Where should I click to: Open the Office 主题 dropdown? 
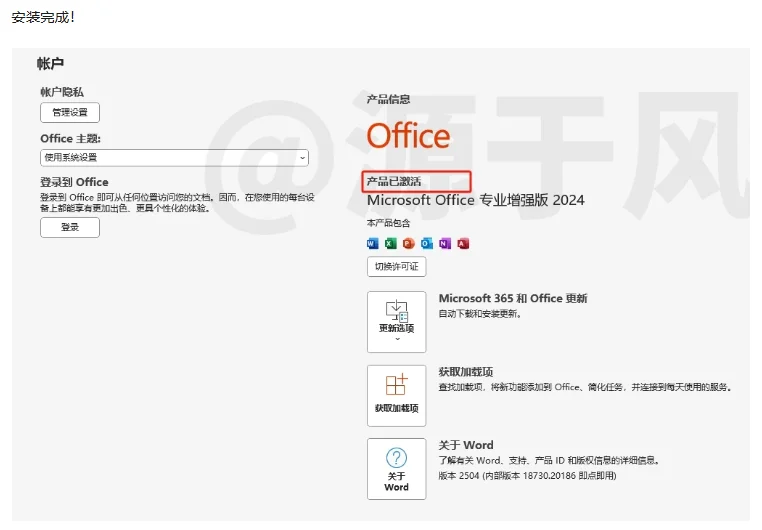pyautogui.click(x=174, y=158)
